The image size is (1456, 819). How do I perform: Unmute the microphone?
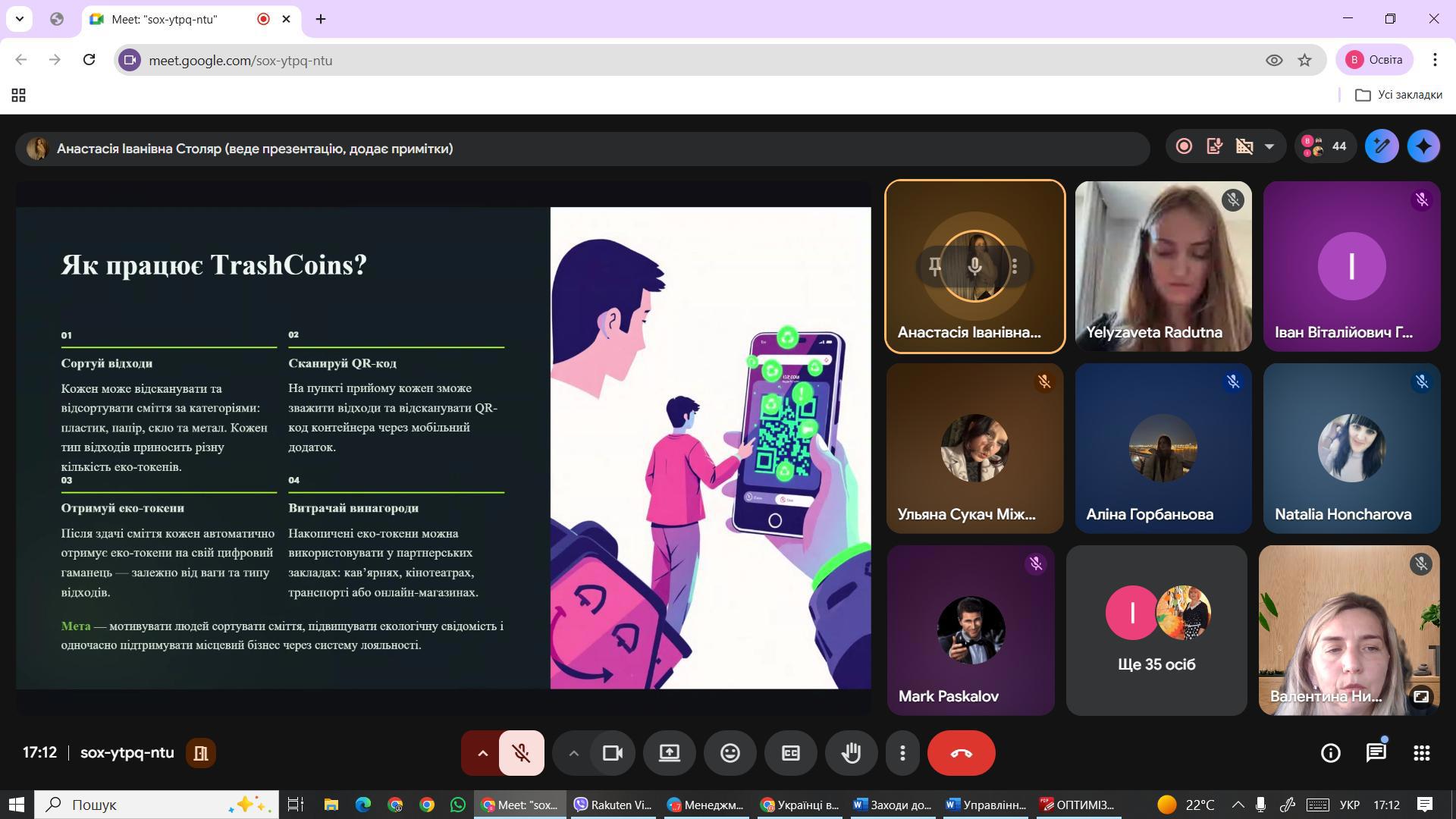coord(521,753)
